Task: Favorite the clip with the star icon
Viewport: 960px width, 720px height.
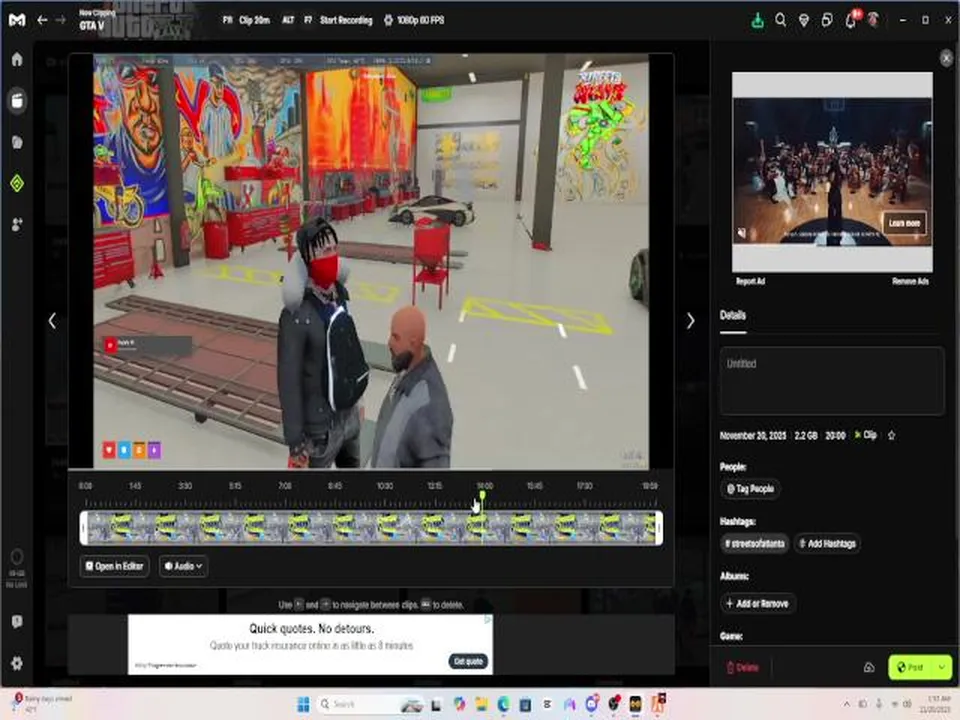Action: pos(891,435)
